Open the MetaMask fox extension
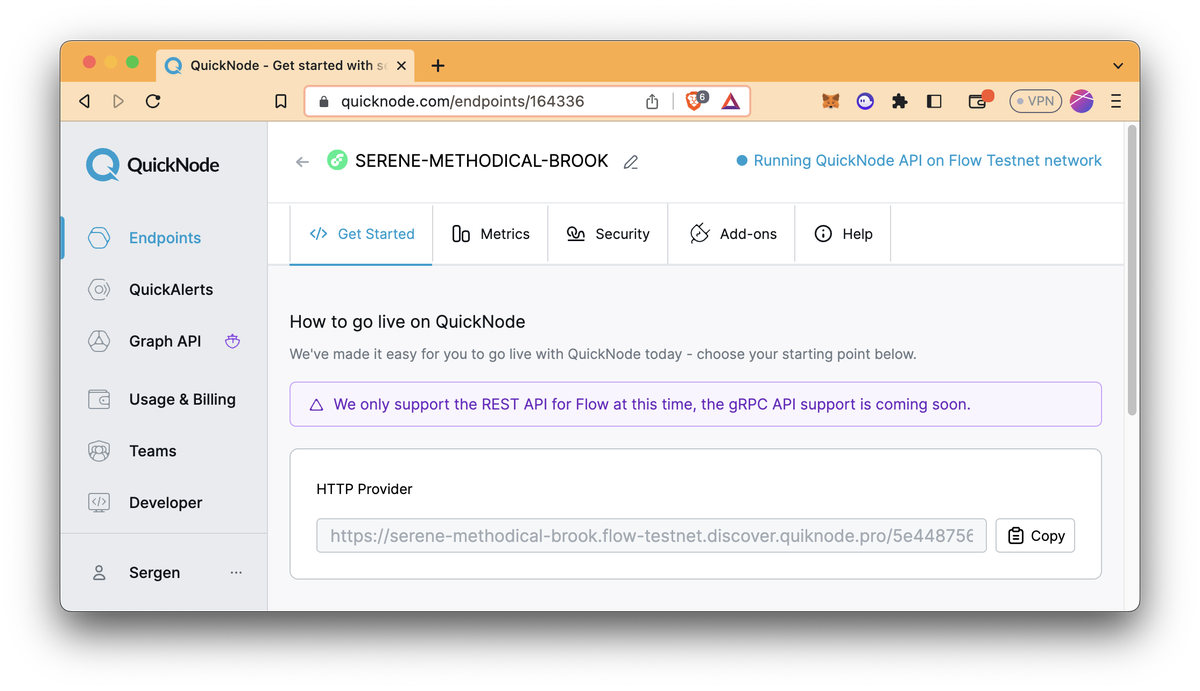Image resolution: width=1200 pixels, height=691 pixels. tap(830, 101)
